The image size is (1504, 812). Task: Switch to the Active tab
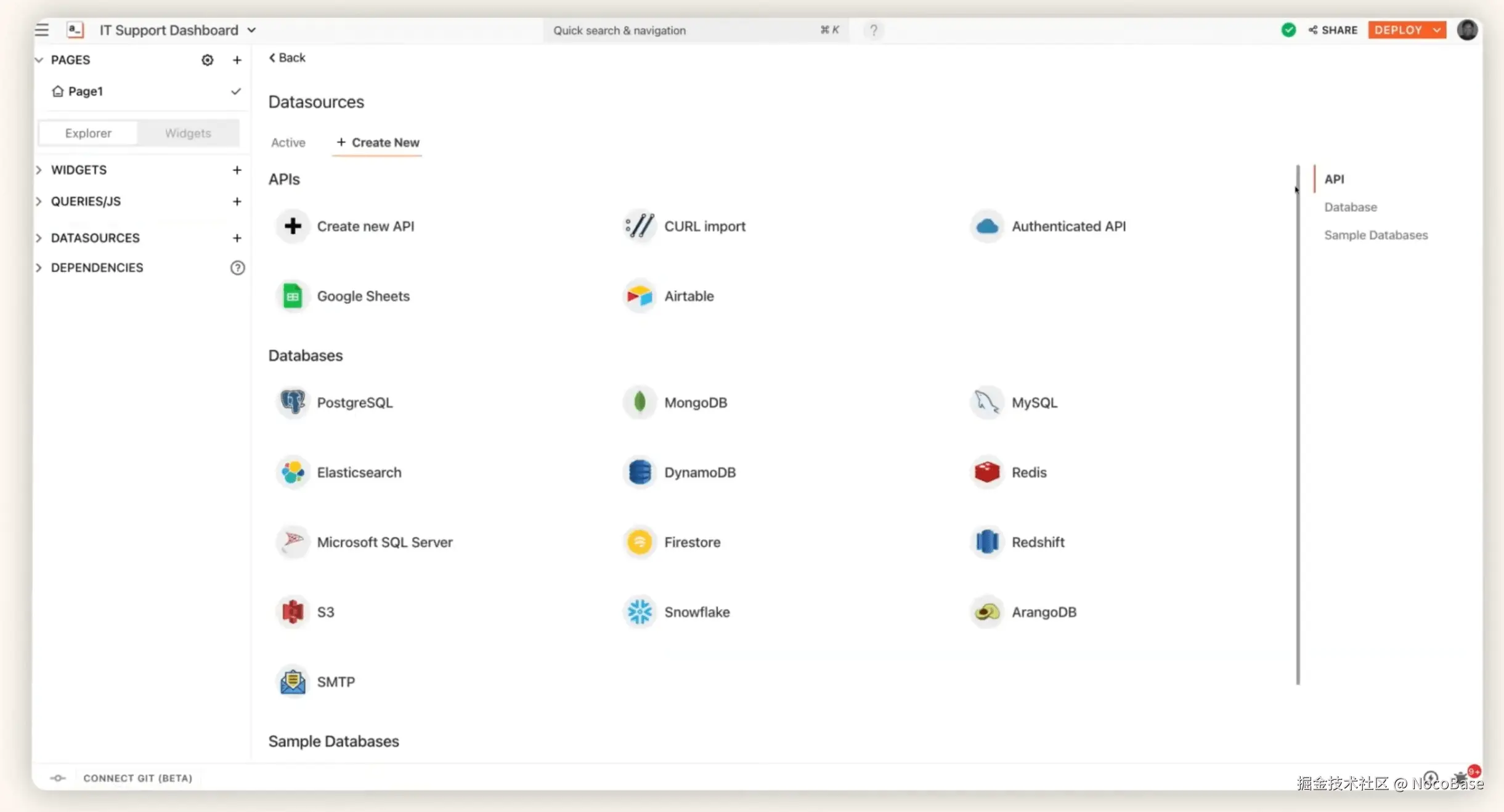[288, 142]
